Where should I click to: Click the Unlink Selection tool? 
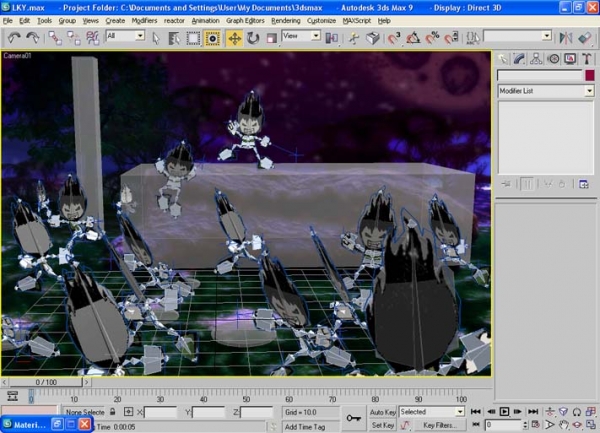(x=74, y=38)
